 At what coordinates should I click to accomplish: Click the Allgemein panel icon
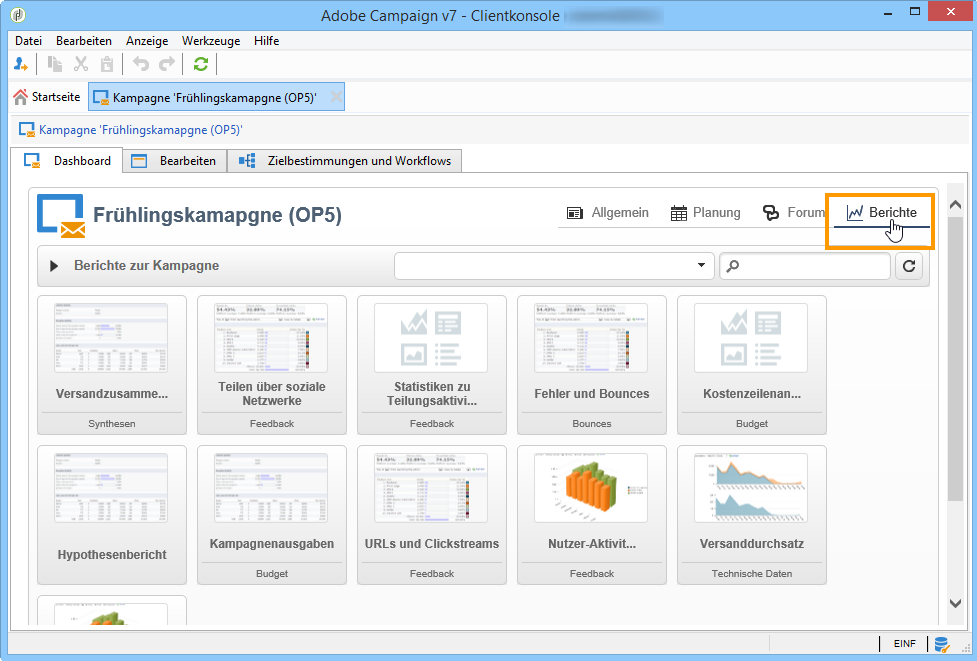click(x=574, y=213)
